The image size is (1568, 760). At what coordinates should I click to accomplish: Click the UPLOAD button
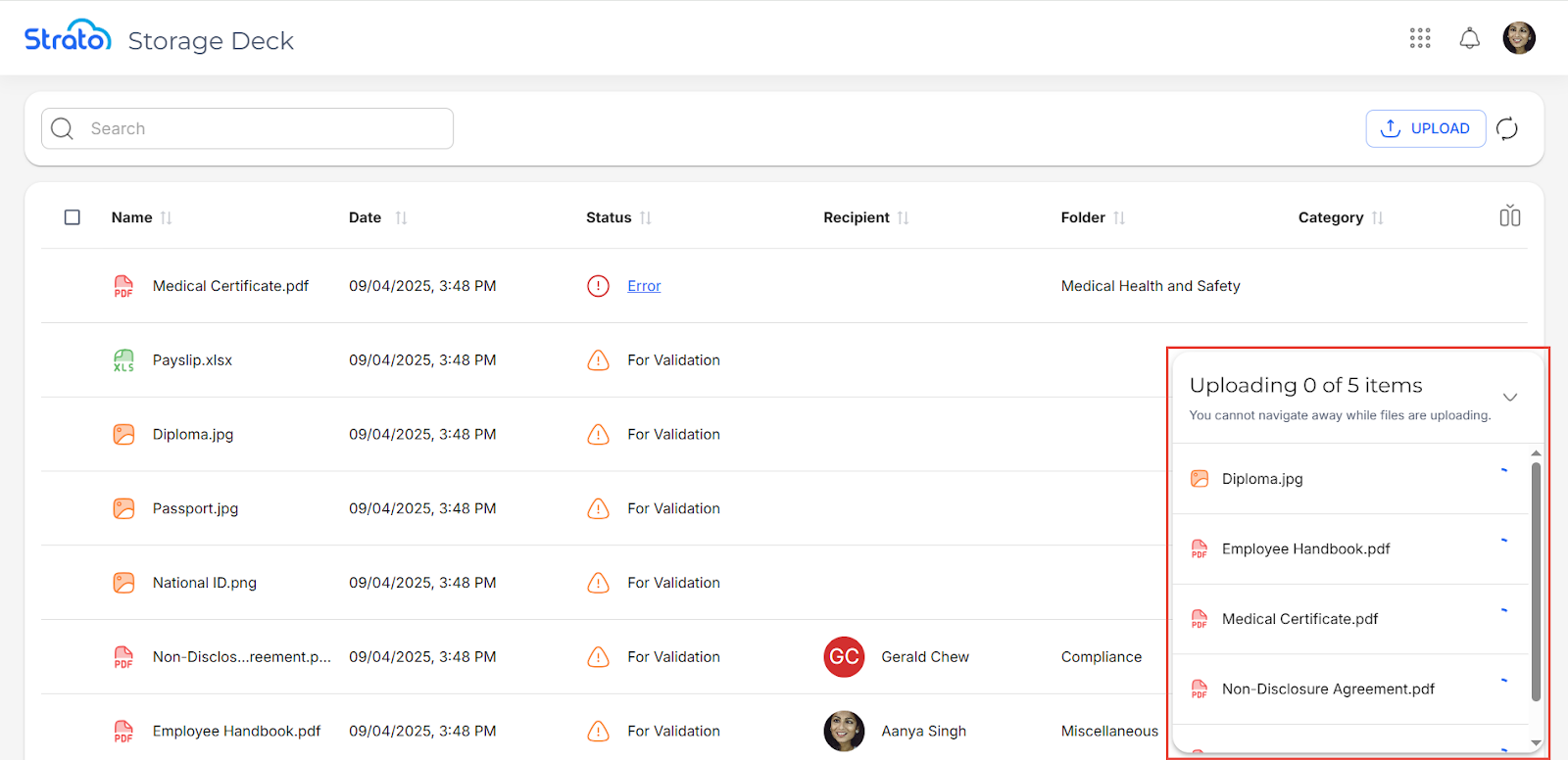pos(1425,128)
